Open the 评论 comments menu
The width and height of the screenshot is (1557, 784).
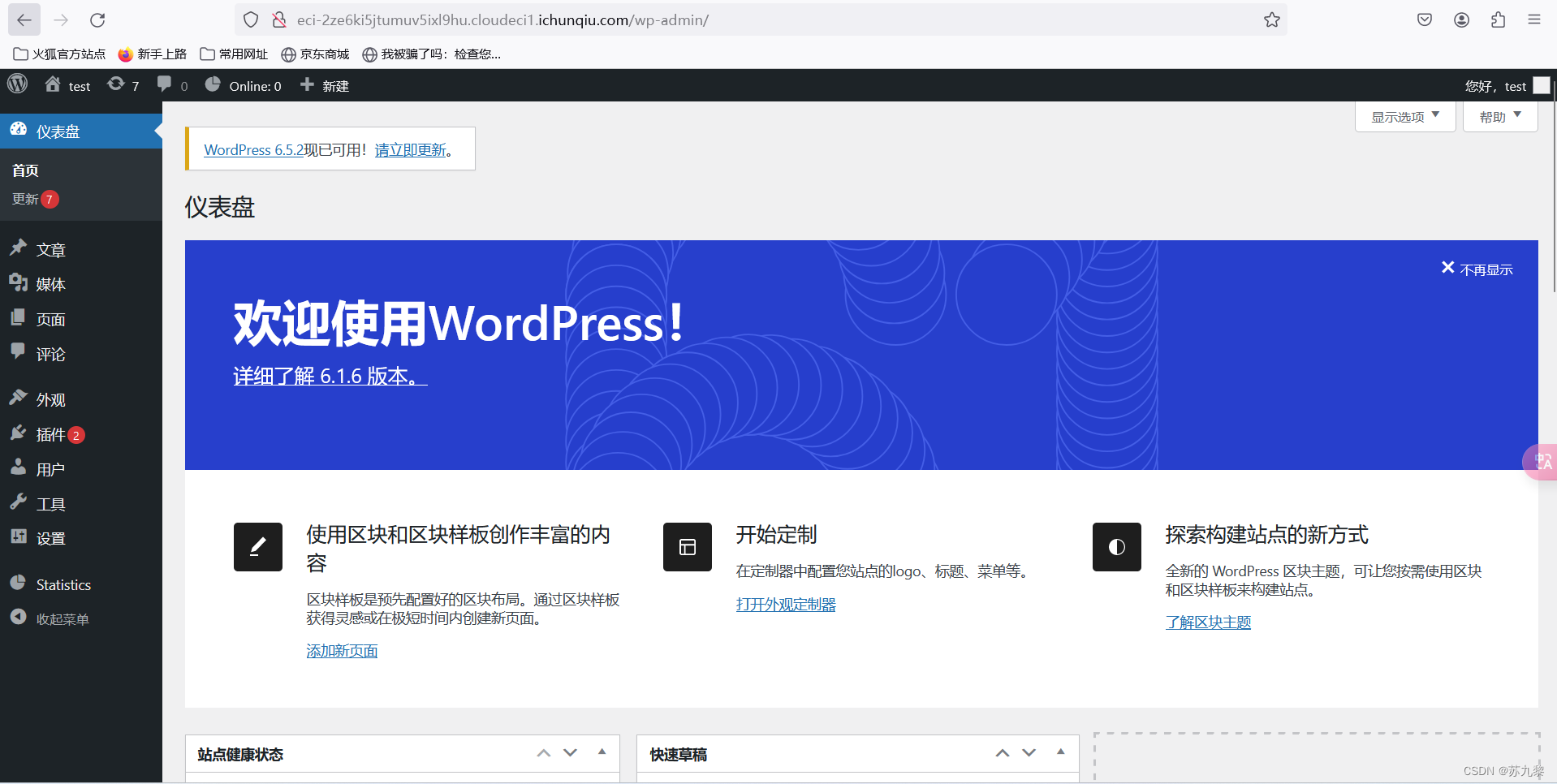click(81, 354)
